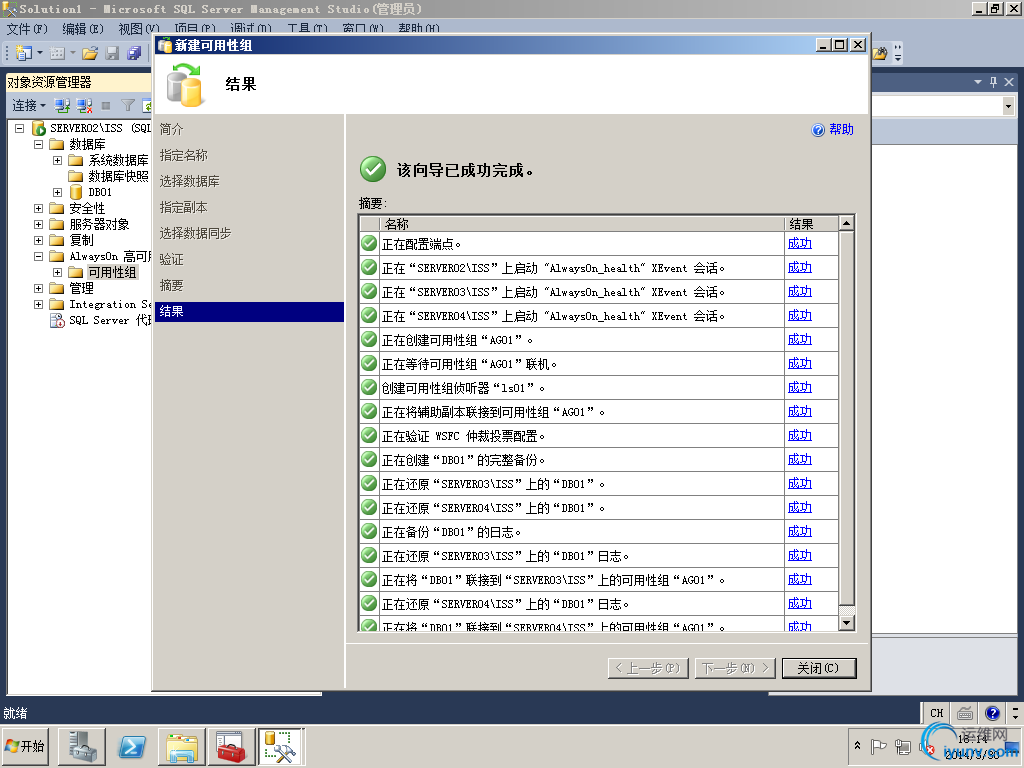Select the SQL Server Agent node

[x=101, y=320]
